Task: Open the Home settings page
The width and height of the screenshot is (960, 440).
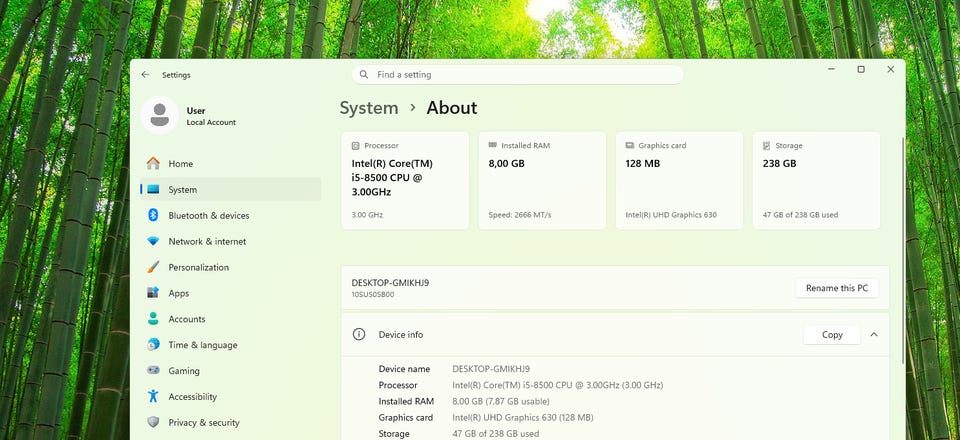Action: pyautogui.click(x=230, y=163)
